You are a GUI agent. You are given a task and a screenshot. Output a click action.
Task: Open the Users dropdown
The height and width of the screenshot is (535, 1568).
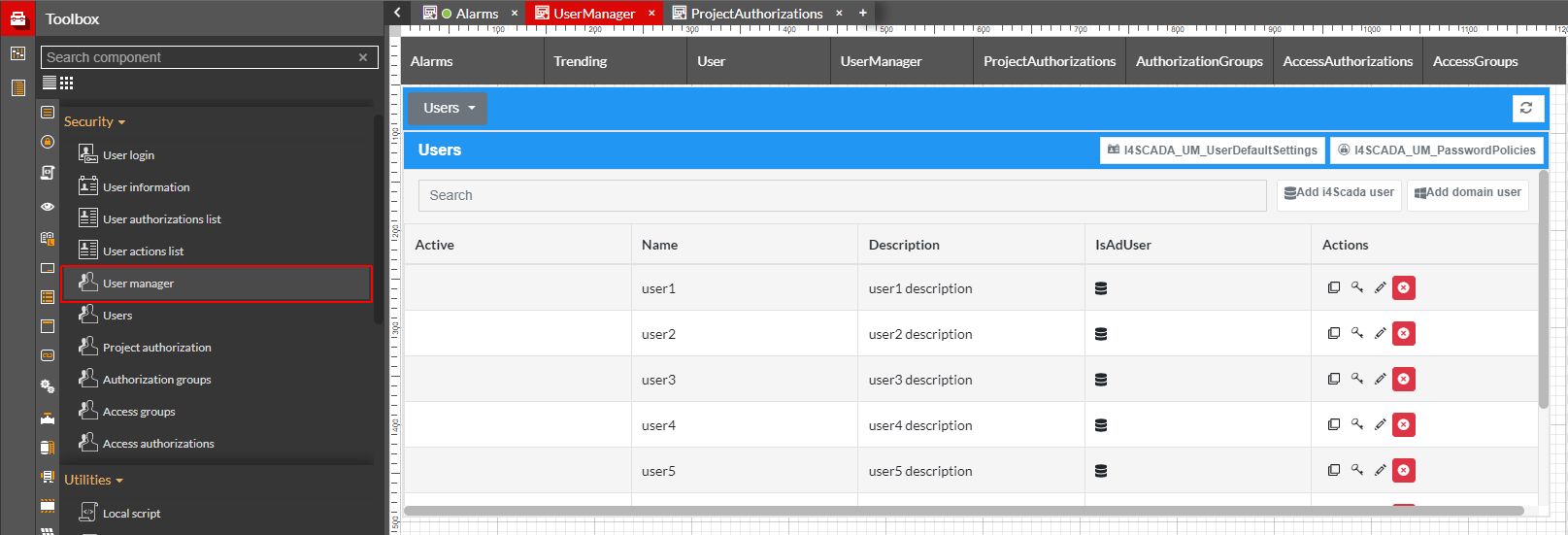tap(448, 108)
